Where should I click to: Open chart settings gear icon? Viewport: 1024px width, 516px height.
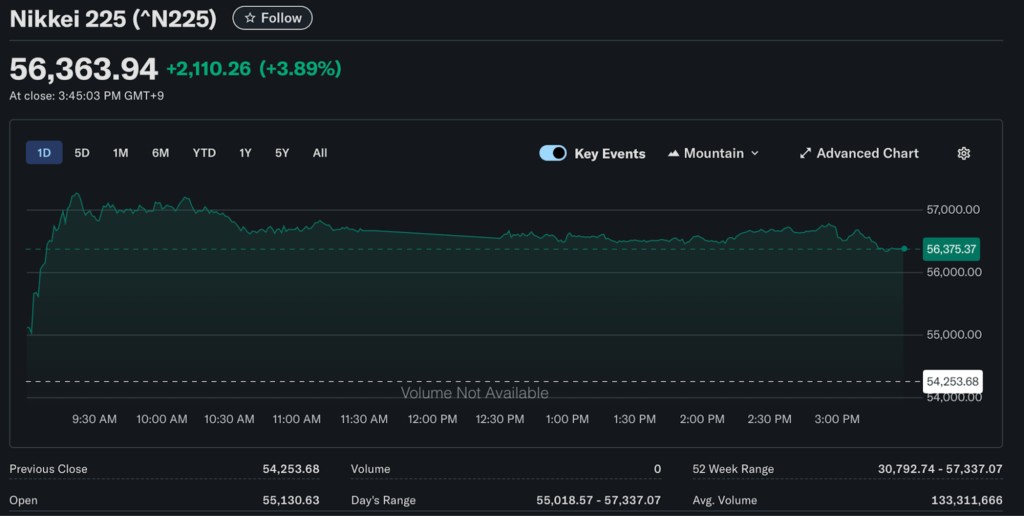964,153
